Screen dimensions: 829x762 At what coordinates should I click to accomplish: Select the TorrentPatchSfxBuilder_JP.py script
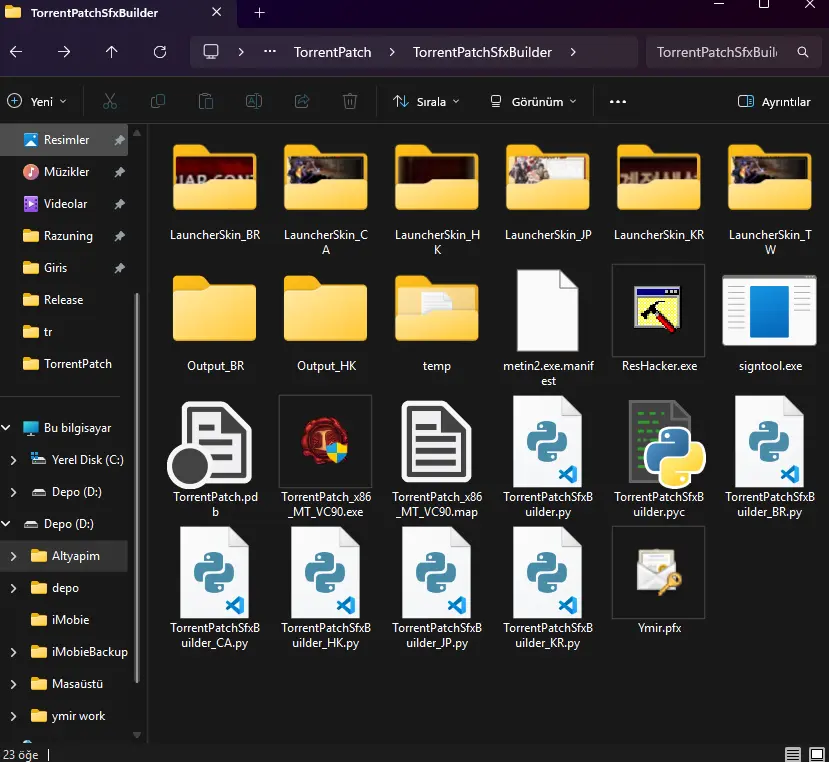[x=436, y=572]
